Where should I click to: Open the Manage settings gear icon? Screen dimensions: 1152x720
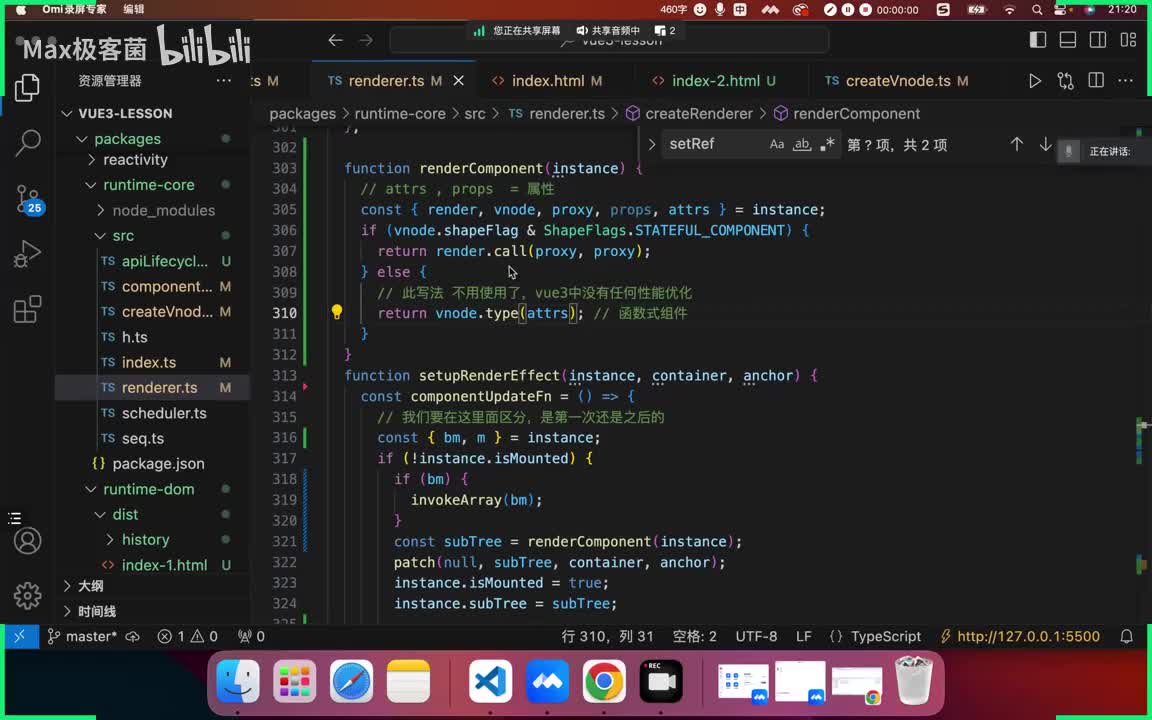pos(27,595)
